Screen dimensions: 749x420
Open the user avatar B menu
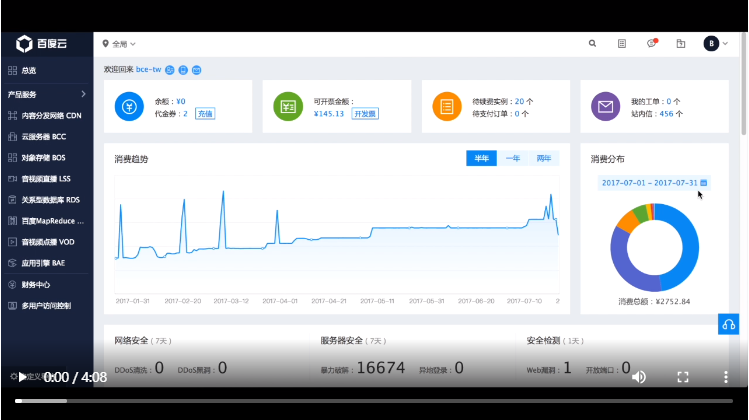tap(715, 43)
